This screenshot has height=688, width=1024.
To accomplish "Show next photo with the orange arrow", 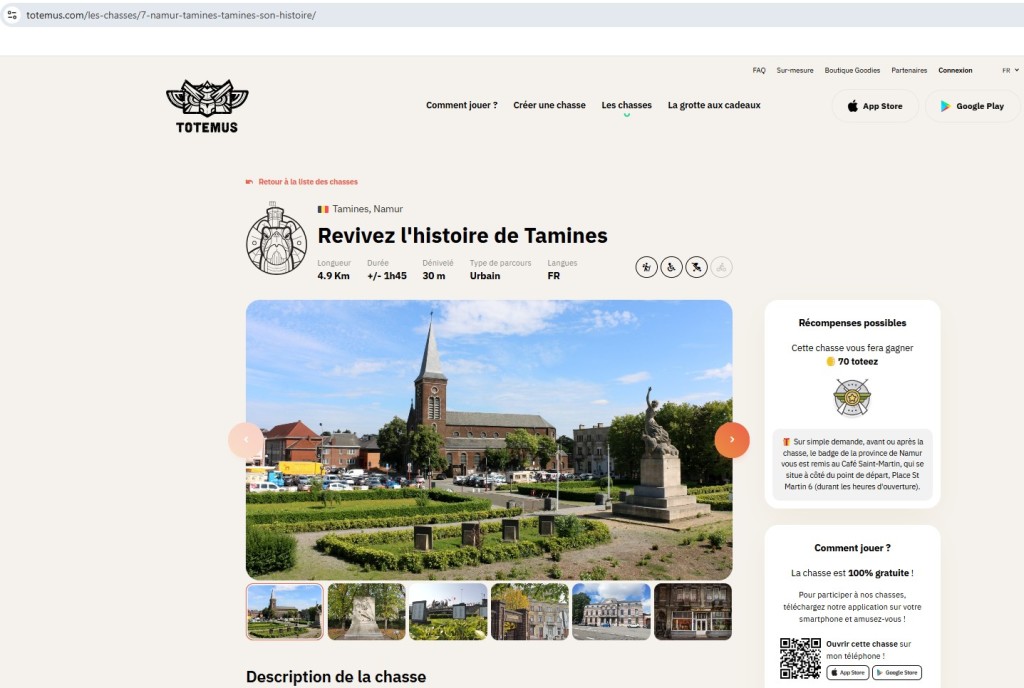I will [732, 440].
